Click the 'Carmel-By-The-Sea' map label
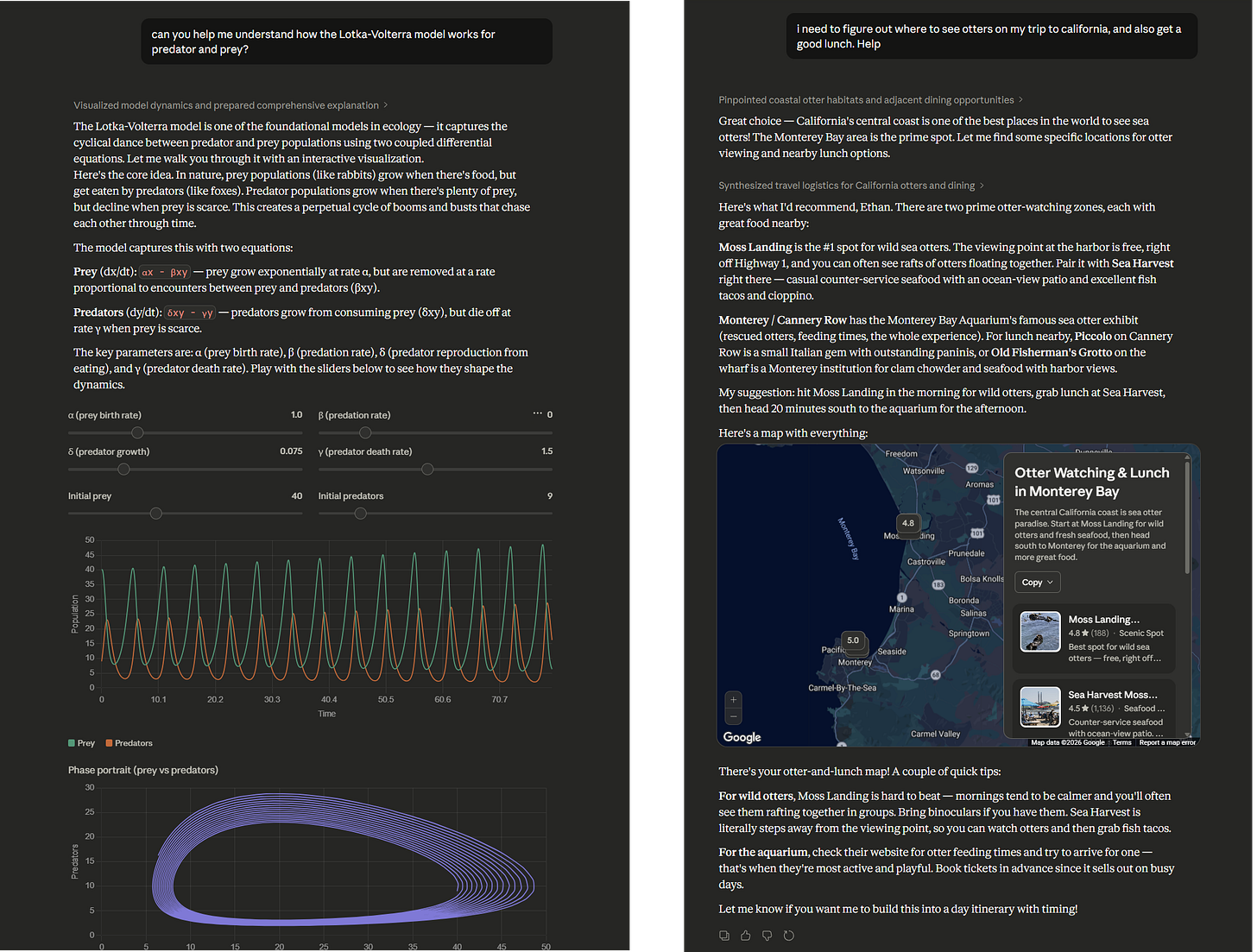 pos(842,688)
